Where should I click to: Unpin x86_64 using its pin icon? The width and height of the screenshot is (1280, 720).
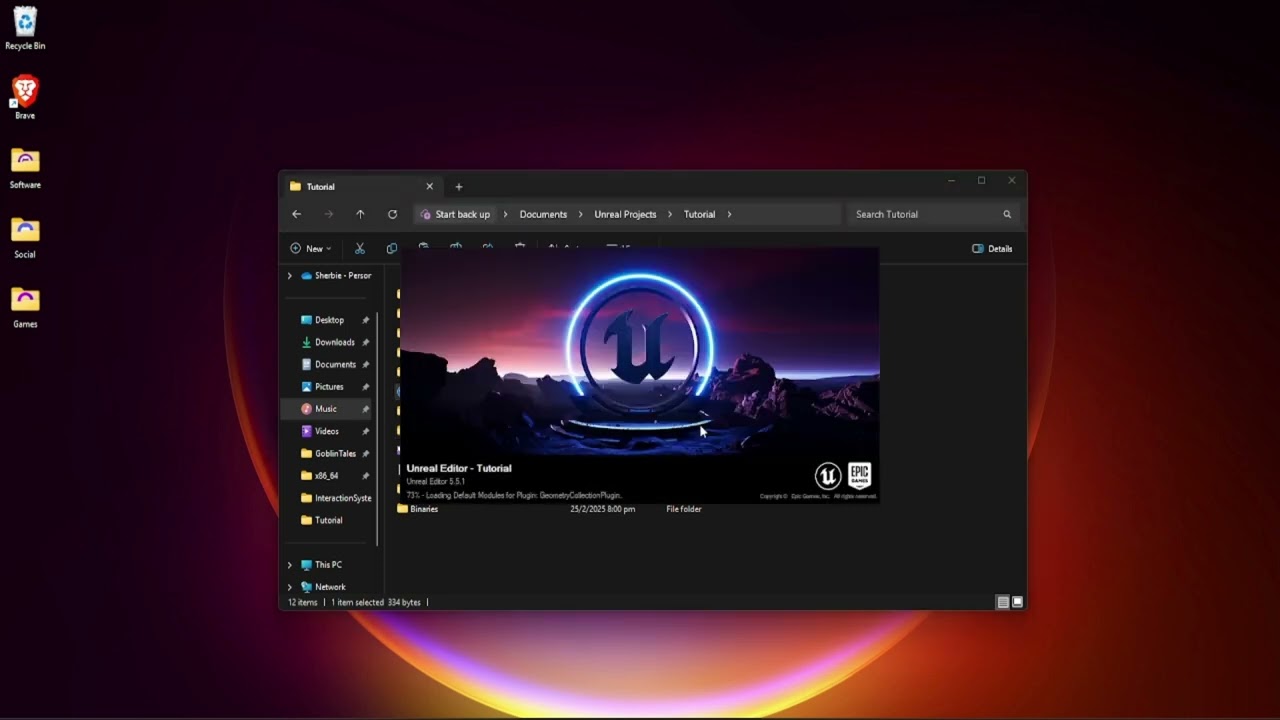click(365, 476)
